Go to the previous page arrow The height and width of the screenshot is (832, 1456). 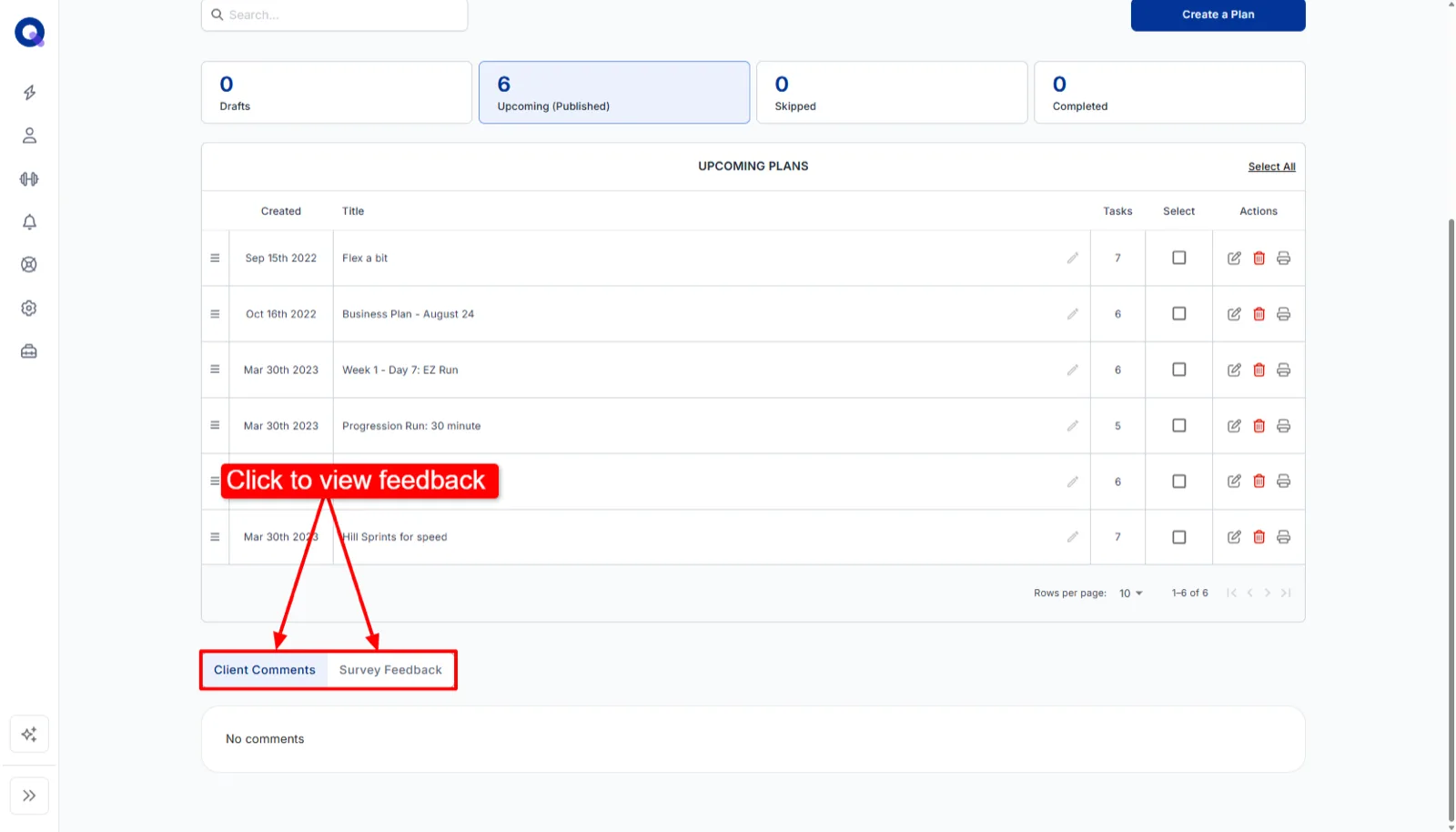1249,593
